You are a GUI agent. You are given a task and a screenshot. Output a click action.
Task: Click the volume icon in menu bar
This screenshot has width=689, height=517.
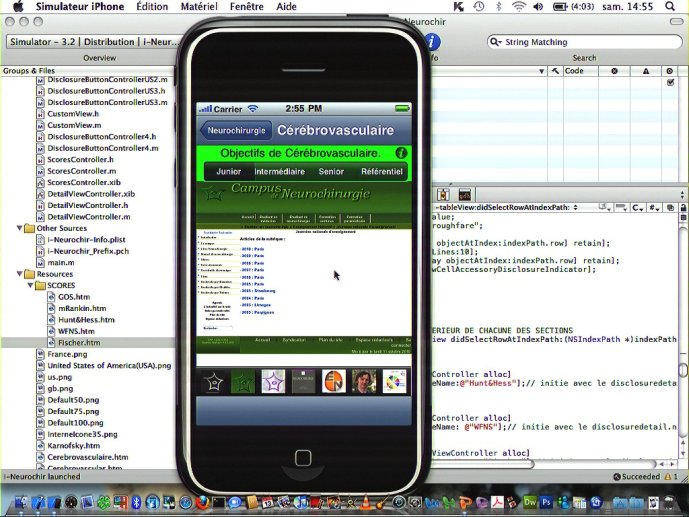pyautogui.click(x=538, y=6)
